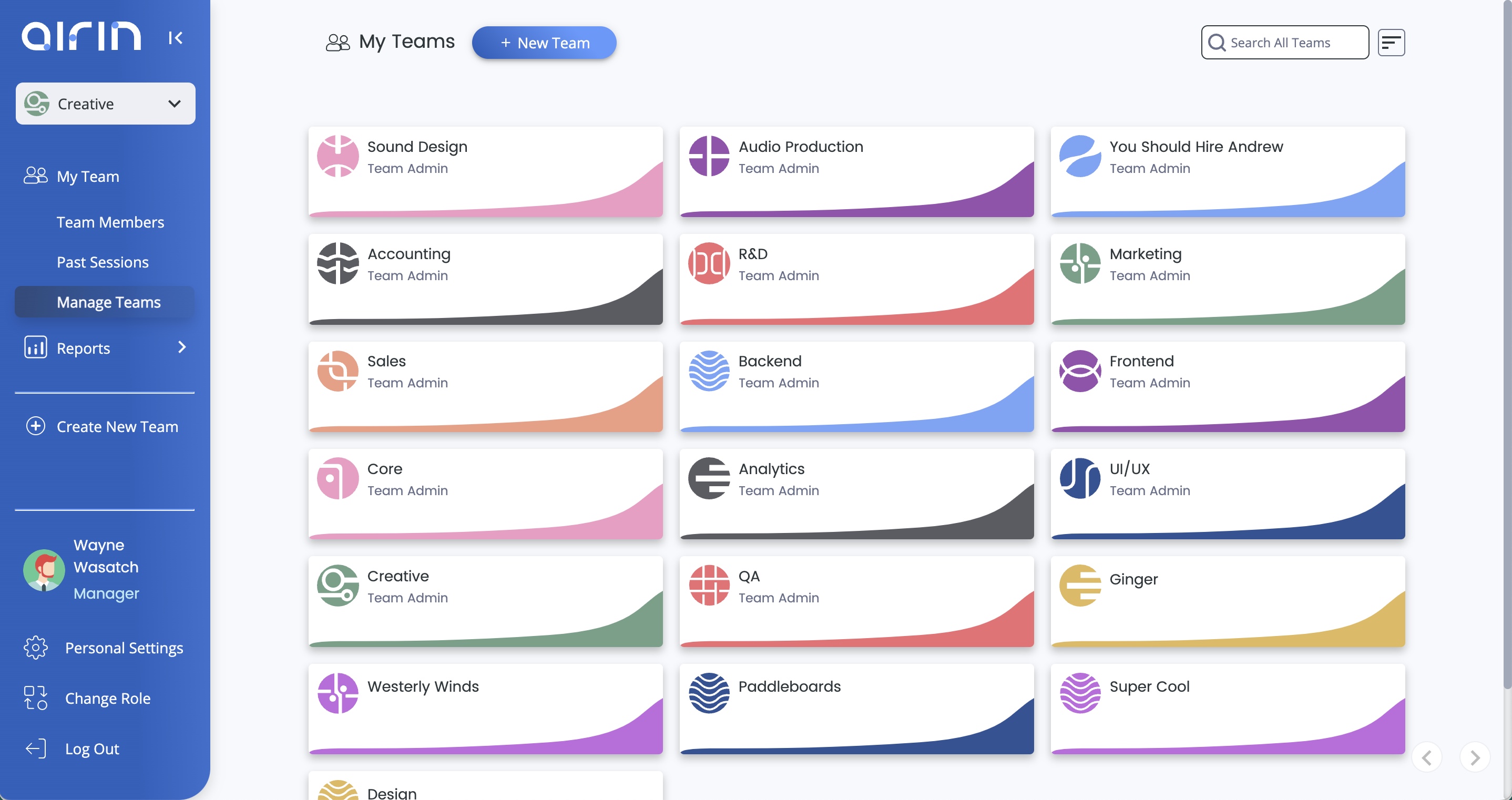Click the Wayne Wasatch profile avatar
Viewport: 1512px width, 800px height.
tap(44, 569)
